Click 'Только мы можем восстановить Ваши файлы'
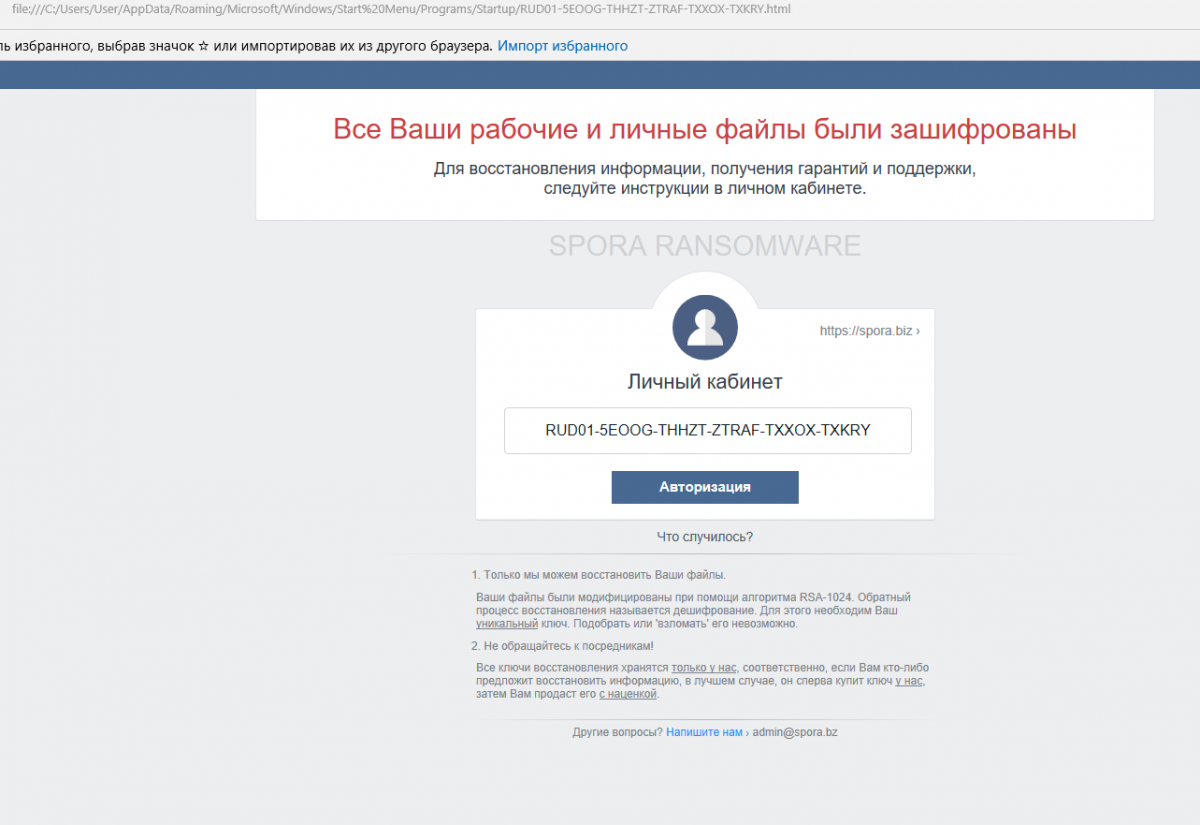Screen dimensions: 1200x825 (604, 575)
